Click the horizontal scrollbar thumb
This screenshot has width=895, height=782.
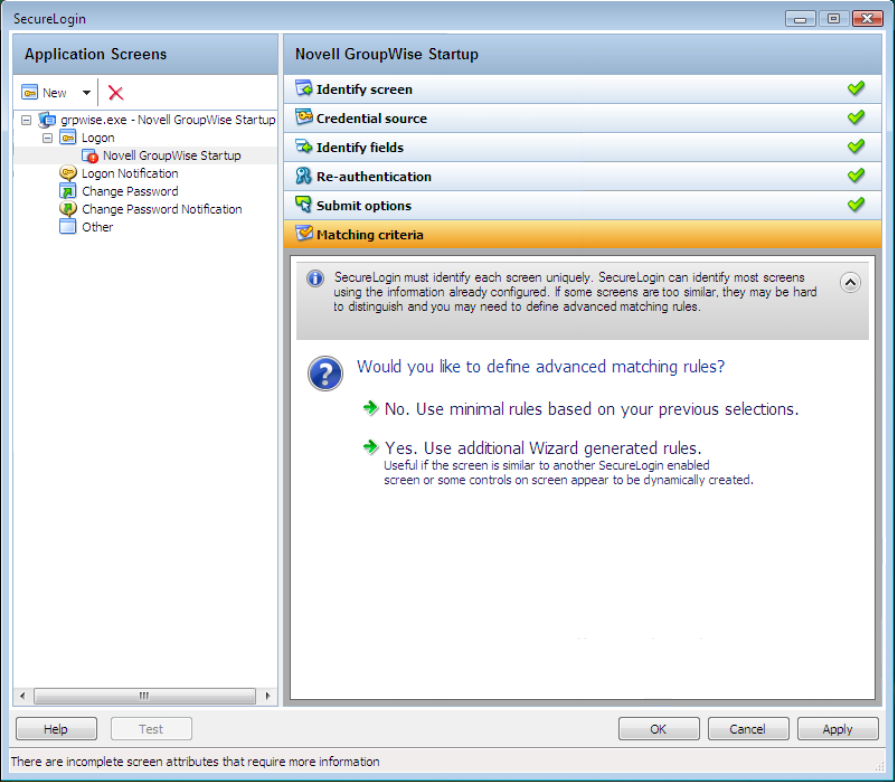coord(144,696)
